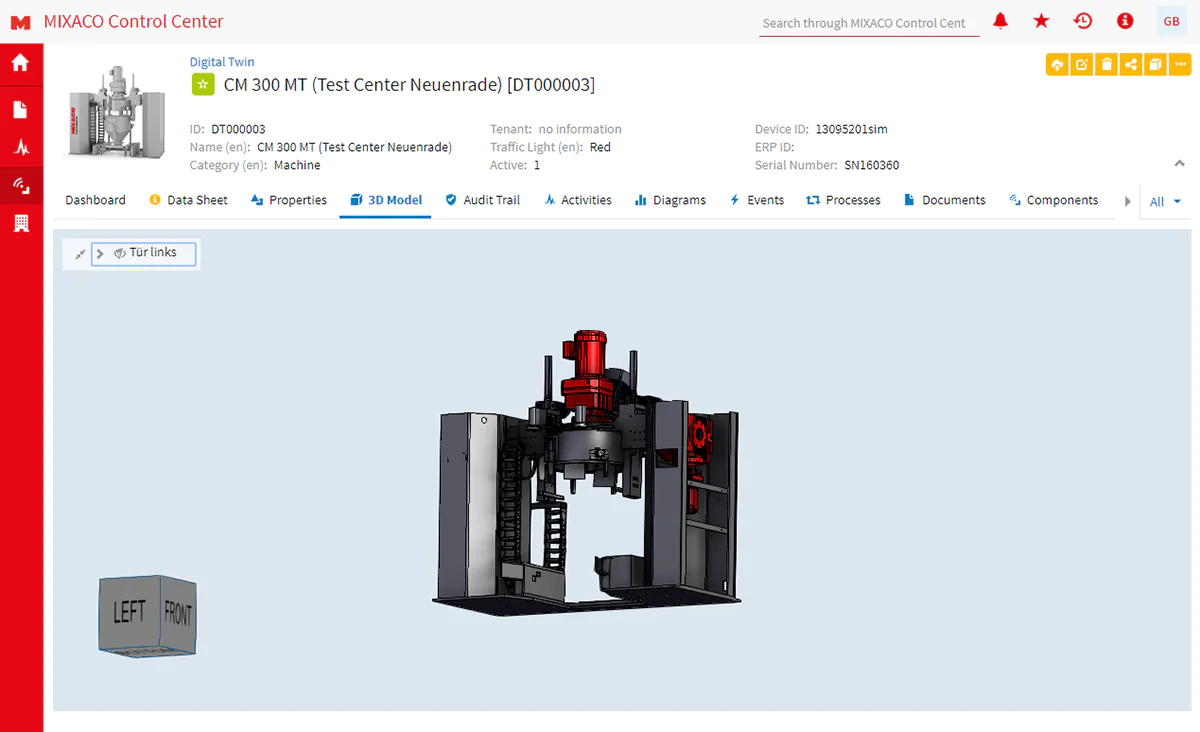1200x732 pixels.
Task: Click the Category value Machine
Action: coord(297,165)
